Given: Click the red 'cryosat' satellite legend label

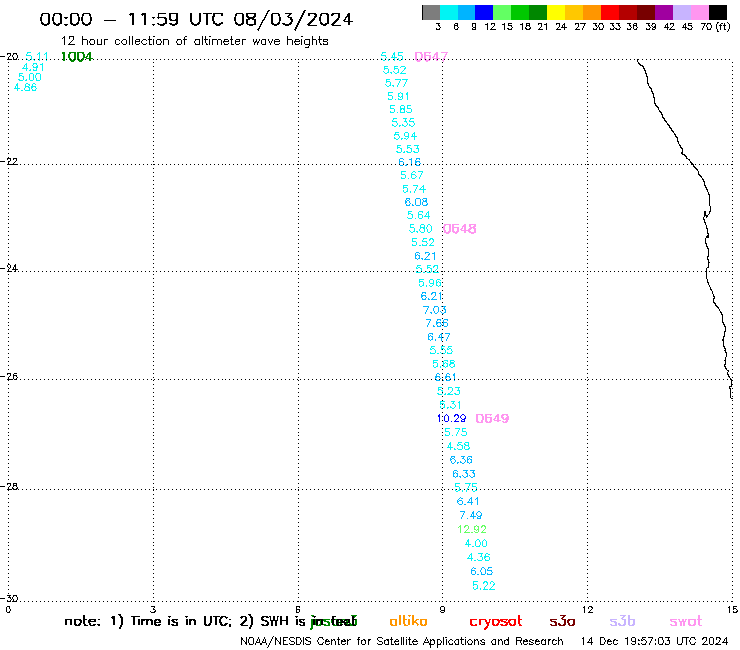Looking at the screenshot, I should [496, 622].
